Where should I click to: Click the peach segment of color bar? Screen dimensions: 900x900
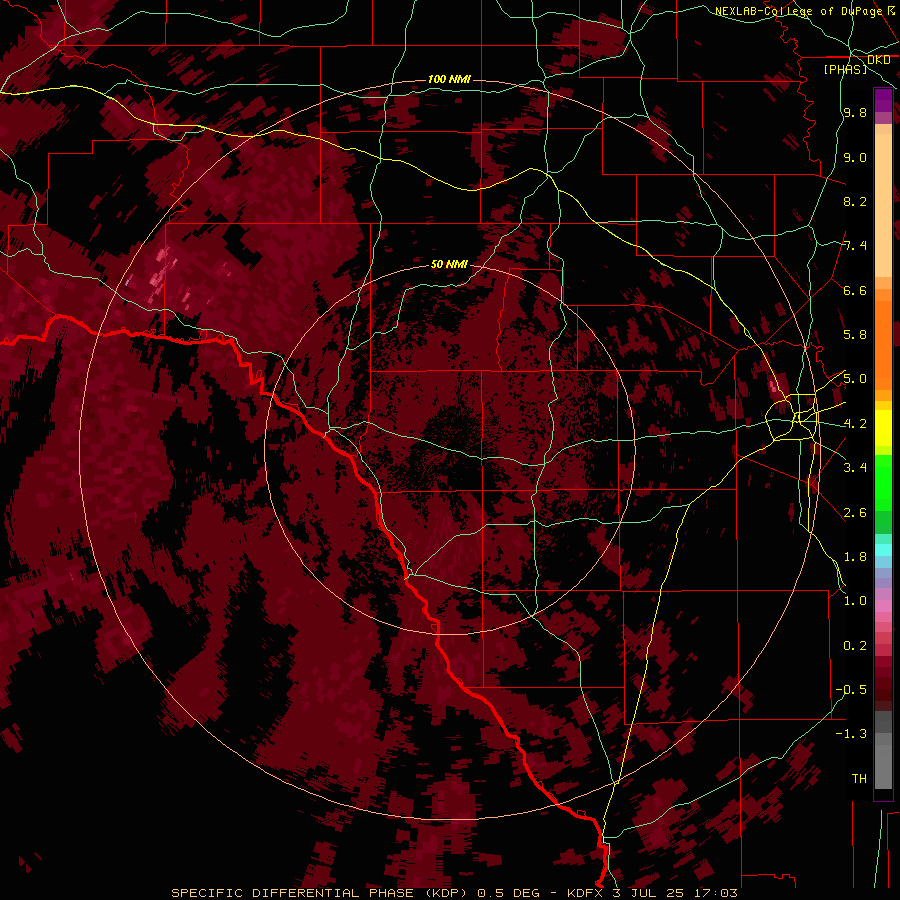[883, 207]
